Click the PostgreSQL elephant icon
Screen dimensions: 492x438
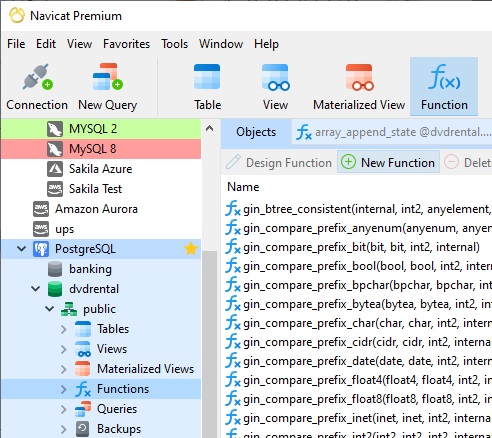pos(41,249)
